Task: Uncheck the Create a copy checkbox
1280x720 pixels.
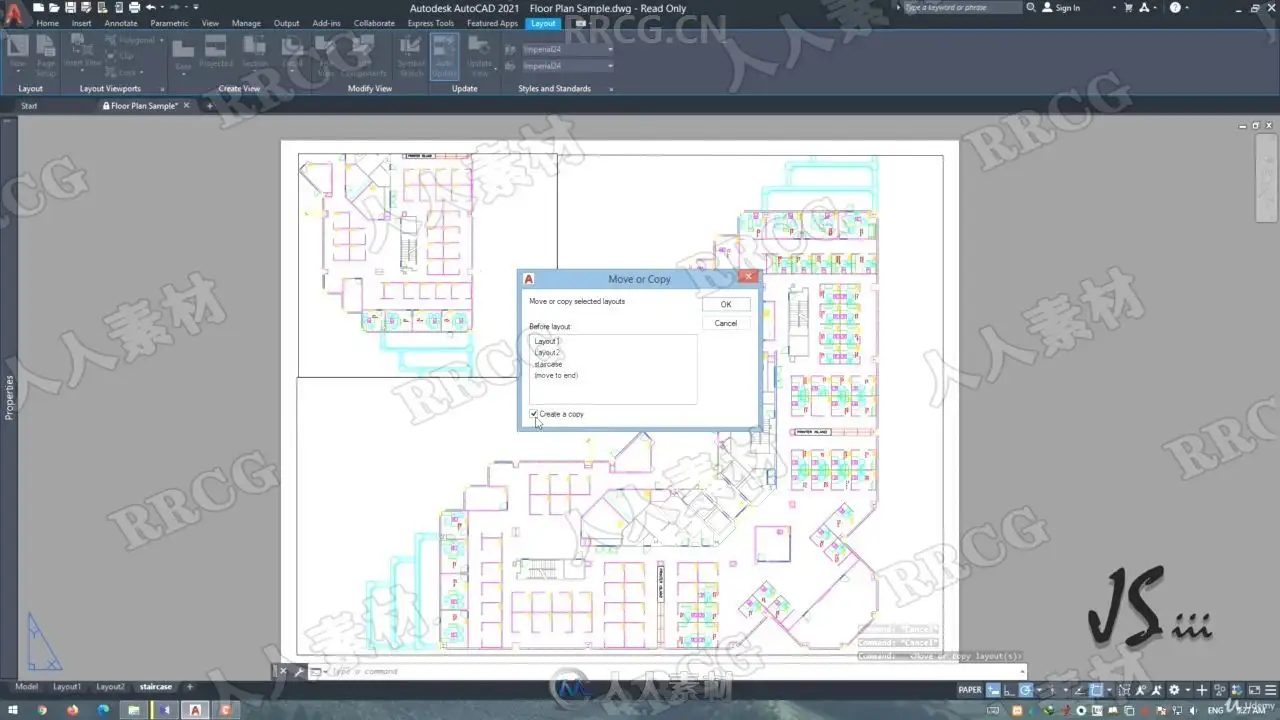Action: (x=534, y=414)
